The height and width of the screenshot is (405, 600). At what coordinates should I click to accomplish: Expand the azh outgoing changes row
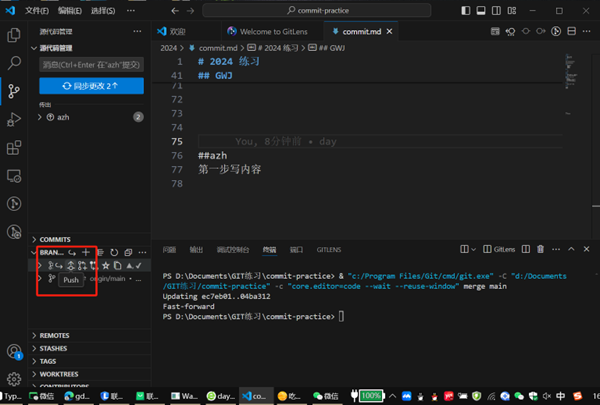pos(90,117)
